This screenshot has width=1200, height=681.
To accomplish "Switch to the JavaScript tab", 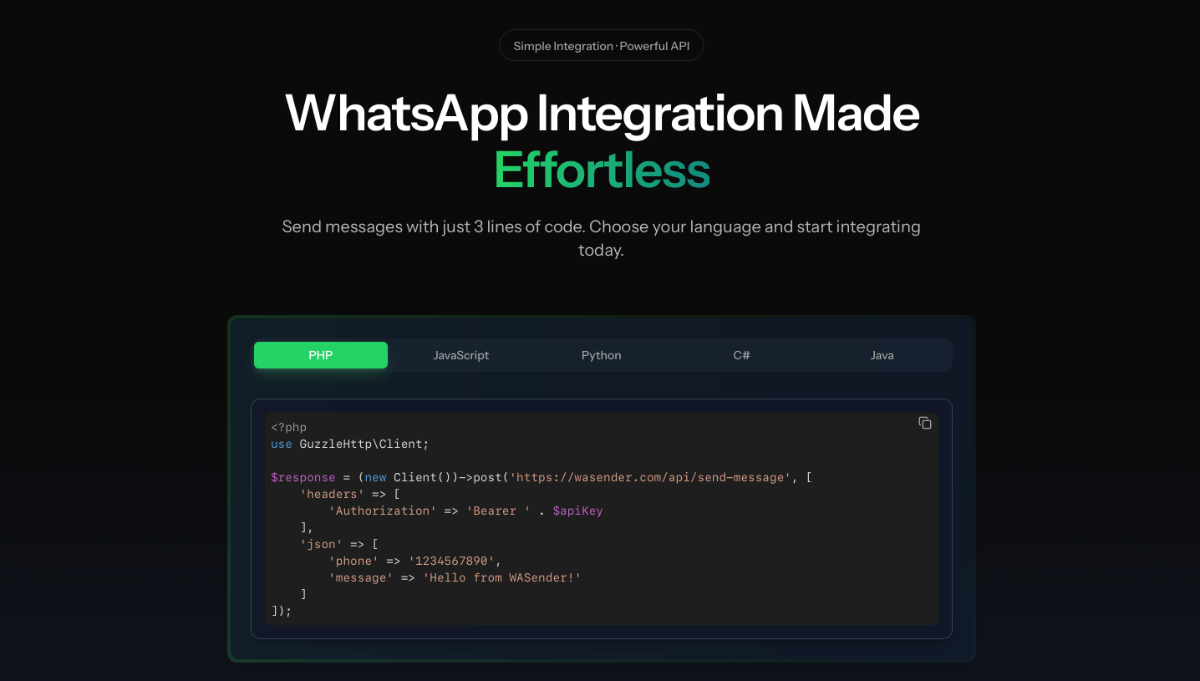I will coord(461,355).
